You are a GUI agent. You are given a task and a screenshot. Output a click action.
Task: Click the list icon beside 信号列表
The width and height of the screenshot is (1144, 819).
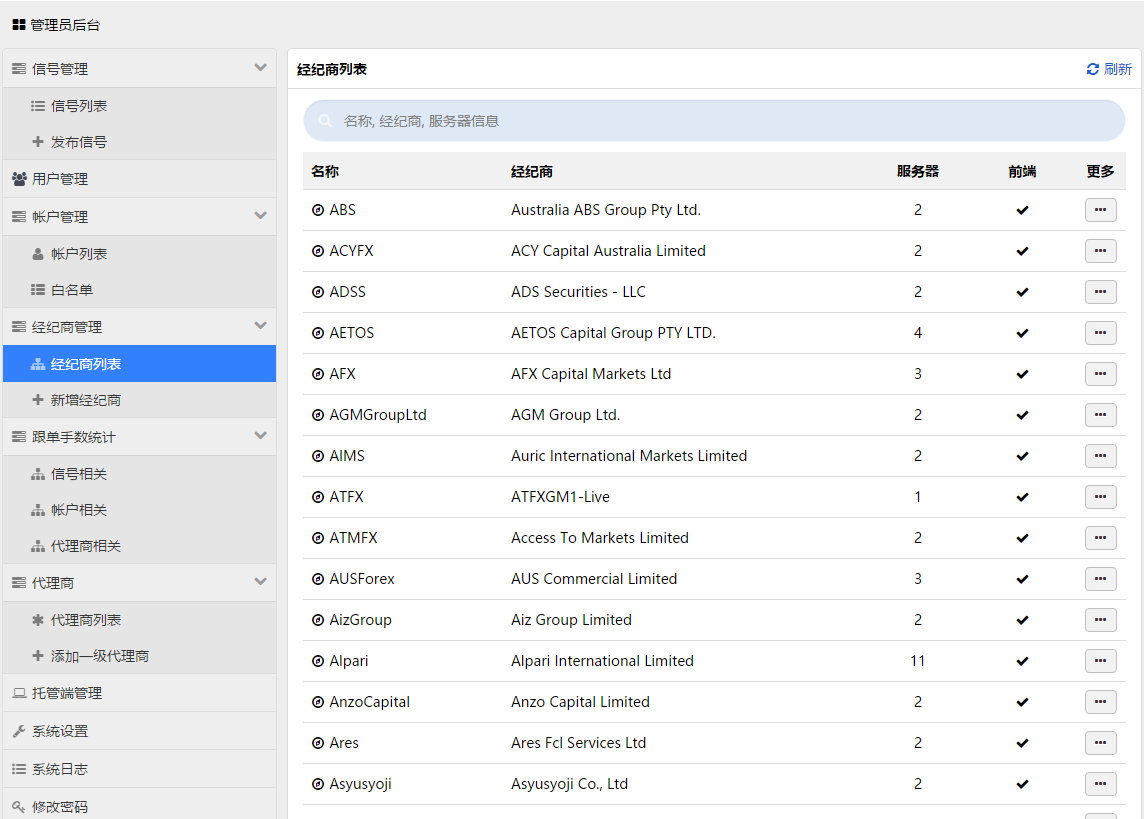(x=38, y=106)
